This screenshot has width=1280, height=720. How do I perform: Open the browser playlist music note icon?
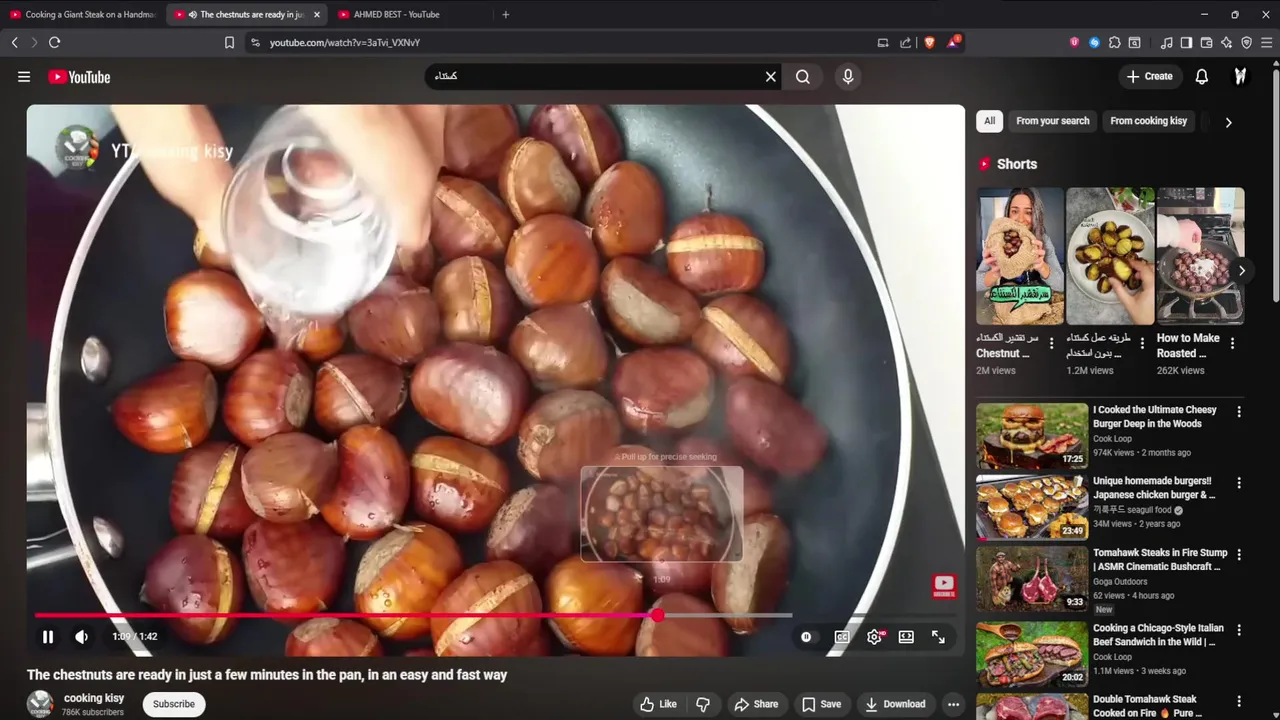pos(1166,43)
